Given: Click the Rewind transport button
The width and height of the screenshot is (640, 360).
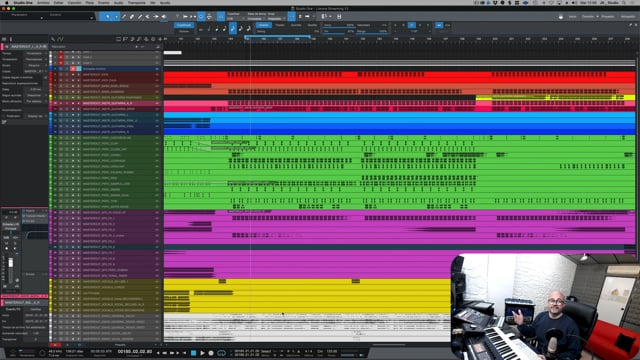Looking at the screenshot, I should point(164,353).
